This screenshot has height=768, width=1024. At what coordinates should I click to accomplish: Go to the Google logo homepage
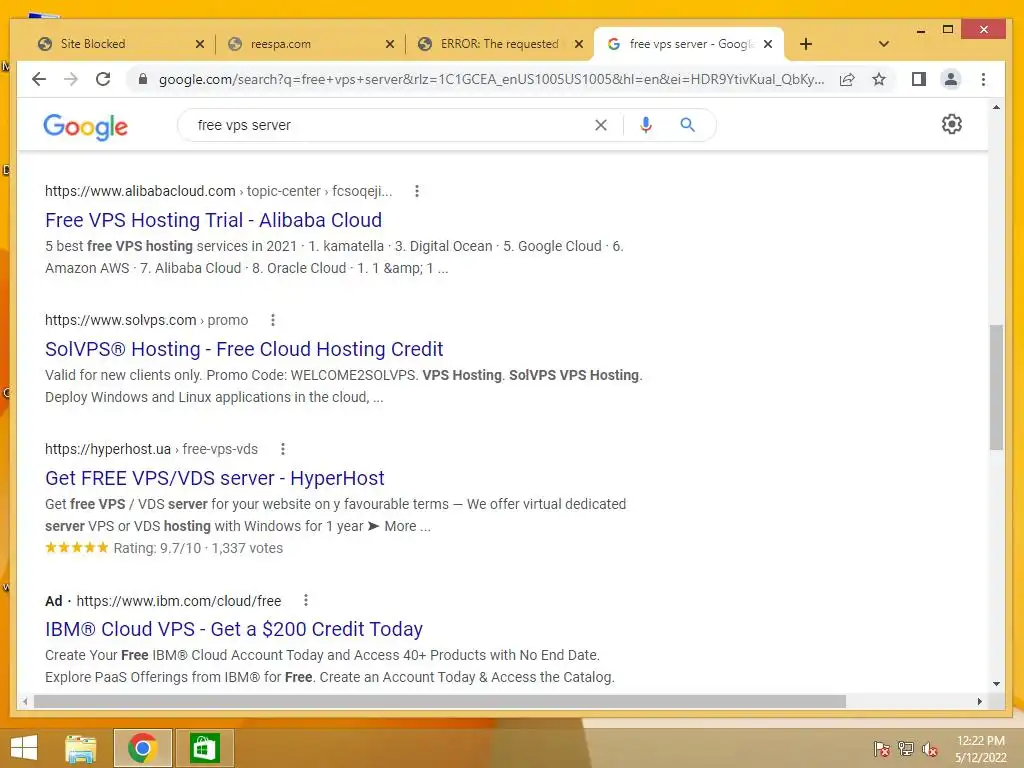[86, 127]
